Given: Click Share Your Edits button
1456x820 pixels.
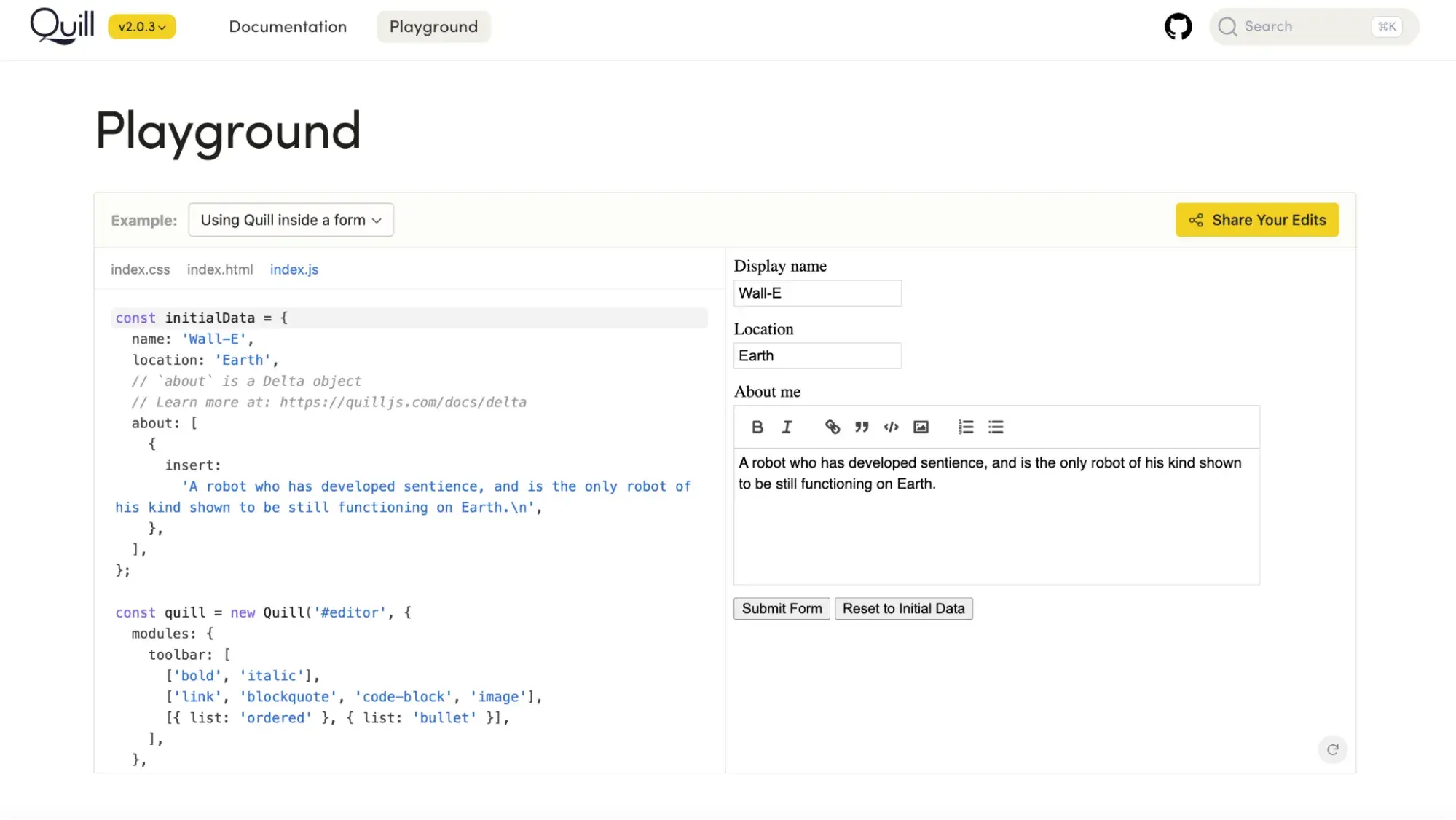Looking at the screenshot, I should pyautogui.click(x=1256, y=220).
